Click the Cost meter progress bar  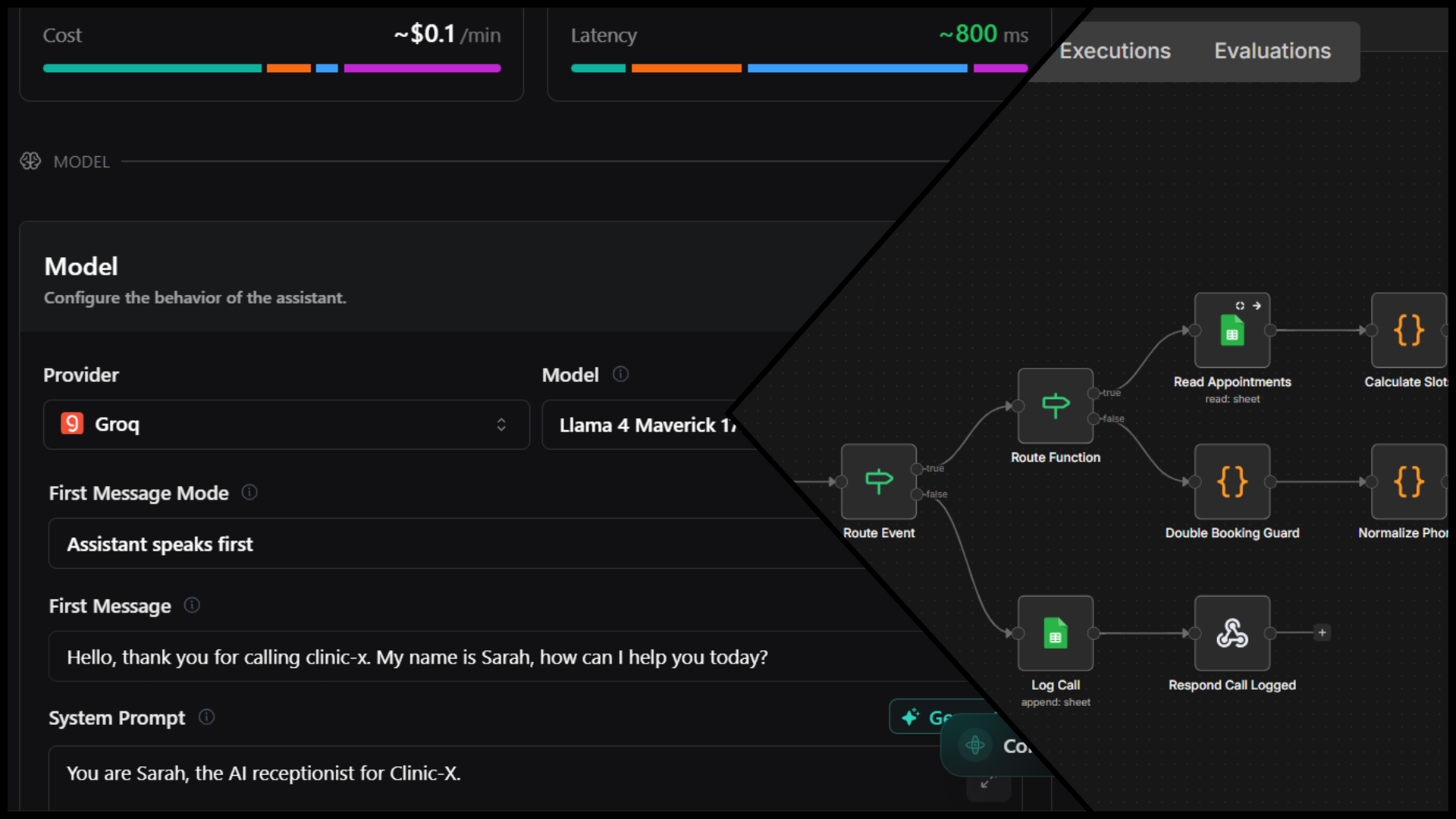(x=271, y=68)
